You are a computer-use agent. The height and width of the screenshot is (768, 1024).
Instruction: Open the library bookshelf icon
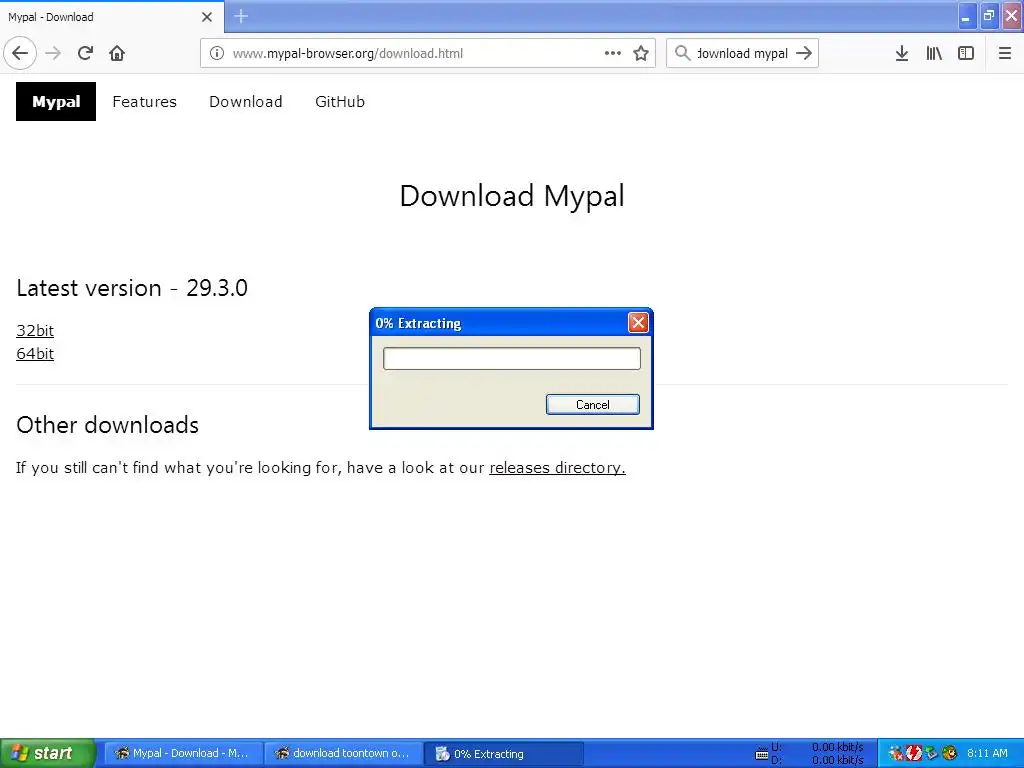pos(934,53)
